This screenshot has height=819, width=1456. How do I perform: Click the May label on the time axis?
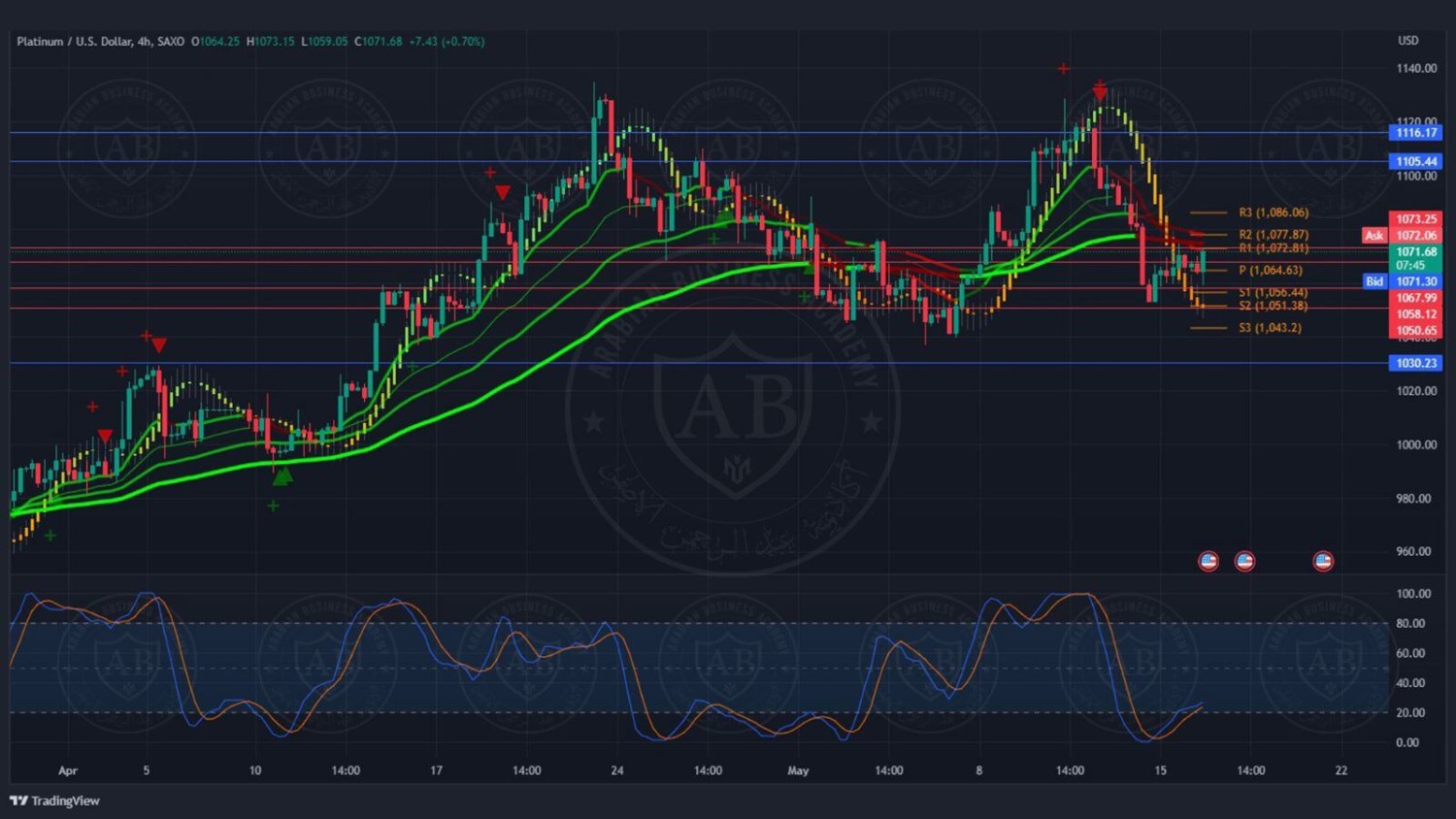798,770
